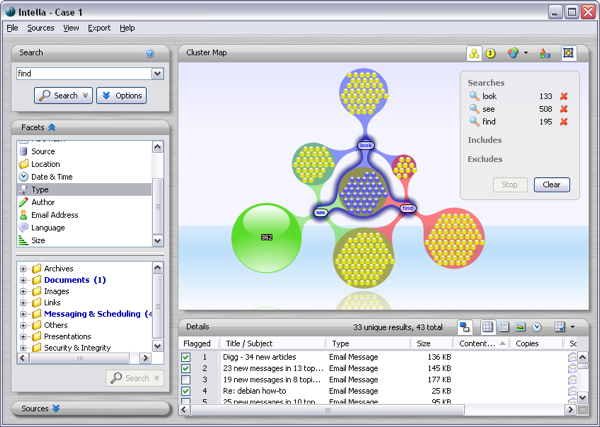Click the Search help question-mark icon
600x427 pixels.
pos(150,54)
